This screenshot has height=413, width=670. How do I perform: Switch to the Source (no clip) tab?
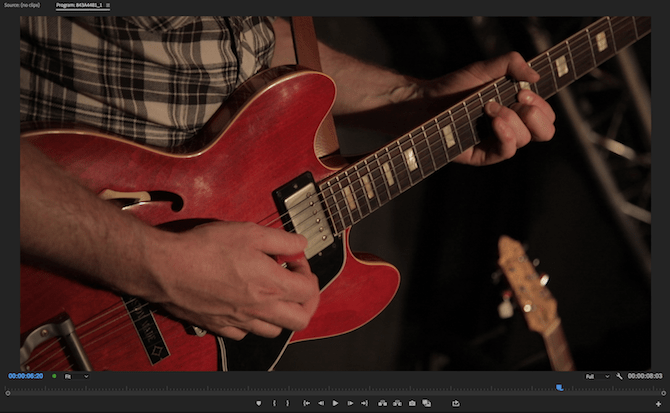[22, 5]
